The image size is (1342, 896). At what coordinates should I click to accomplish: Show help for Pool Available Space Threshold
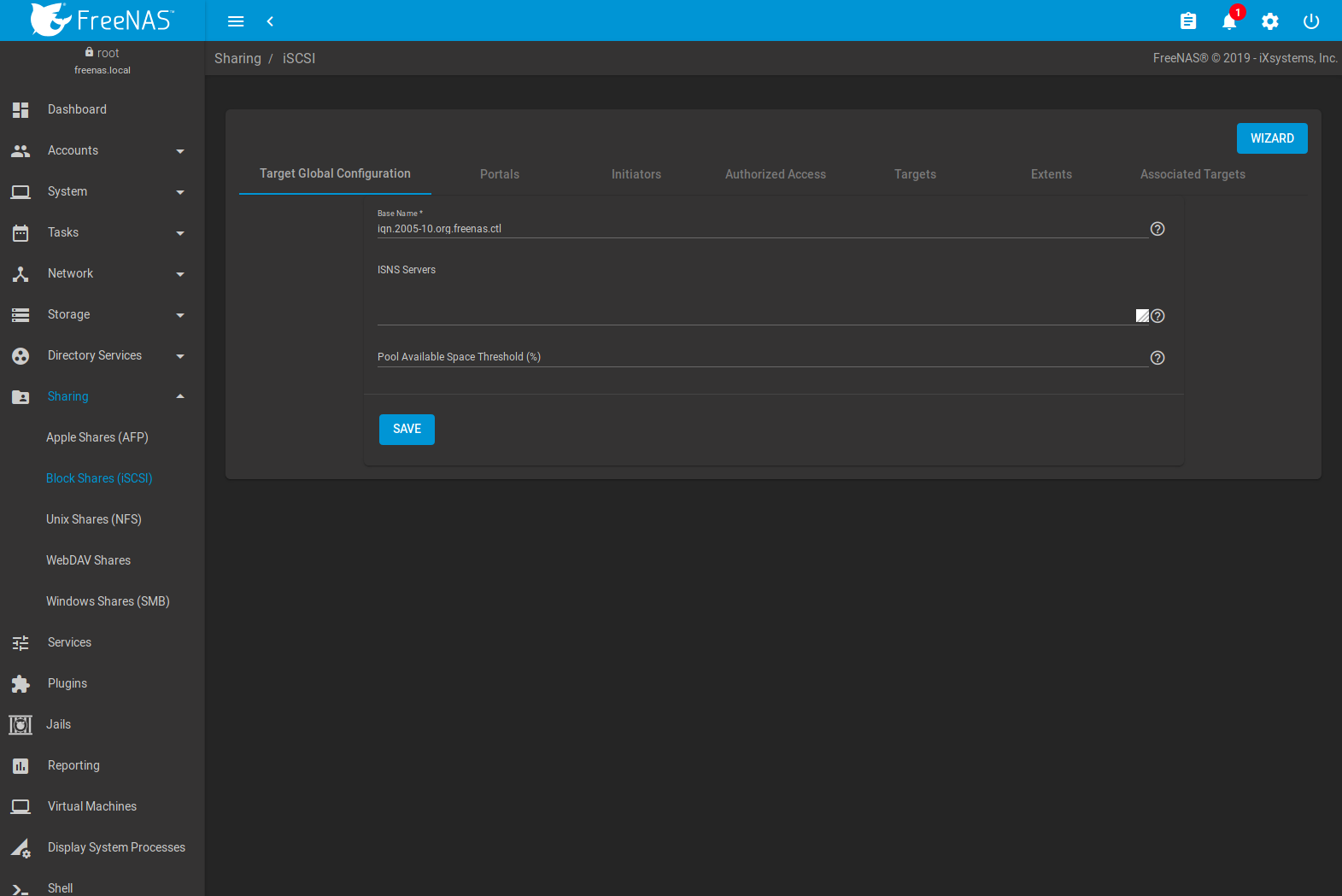click(x=1157, y=358)
